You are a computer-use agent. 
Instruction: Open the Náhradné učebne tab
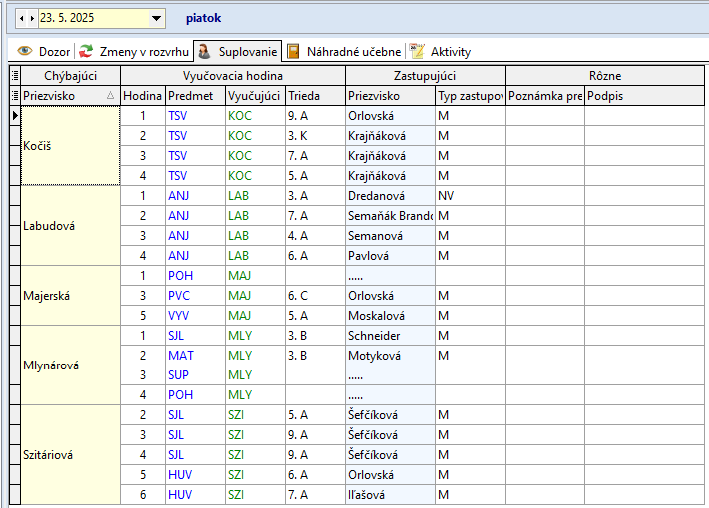tap(344, 52)
